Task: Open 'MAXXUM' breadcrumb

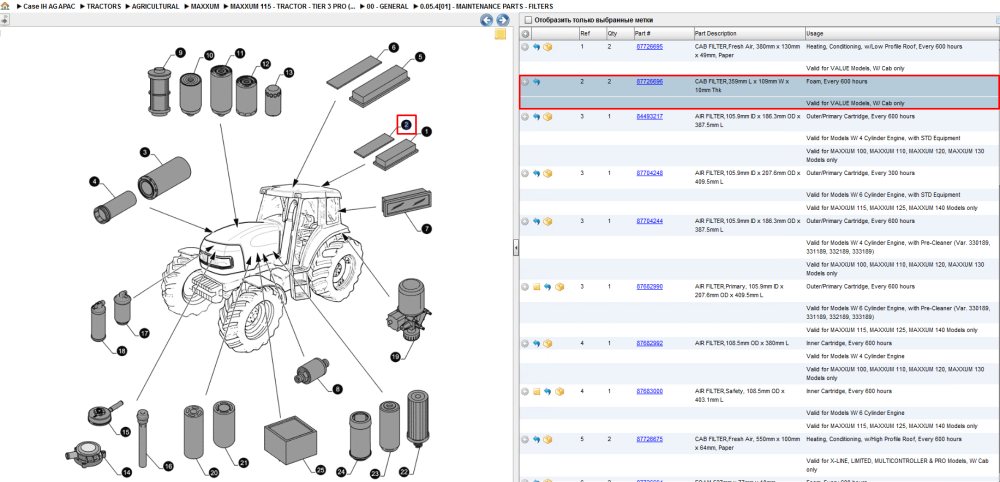Action: coord(205,6)
